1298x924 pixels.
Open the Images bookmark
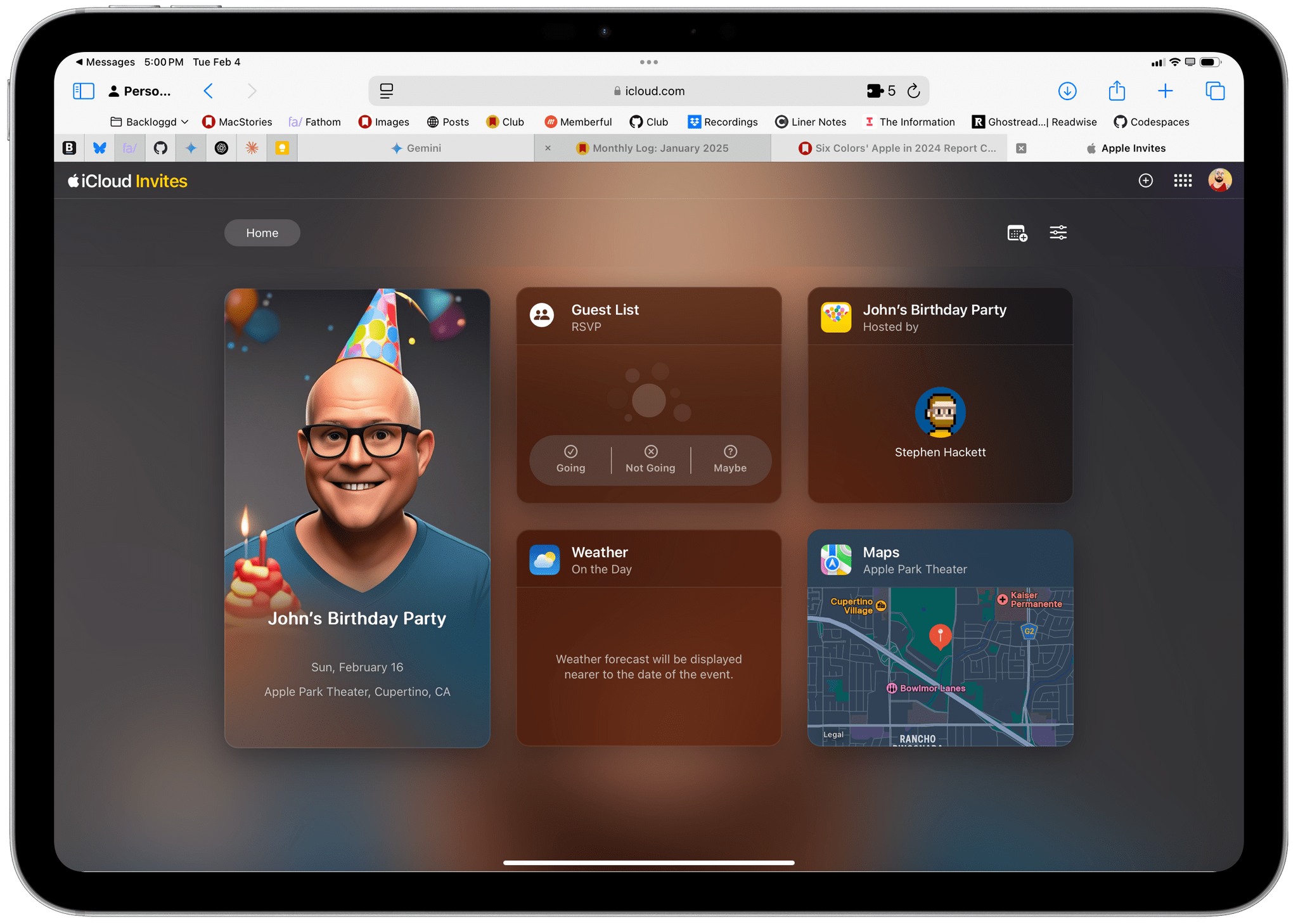(x=383, y=122)
